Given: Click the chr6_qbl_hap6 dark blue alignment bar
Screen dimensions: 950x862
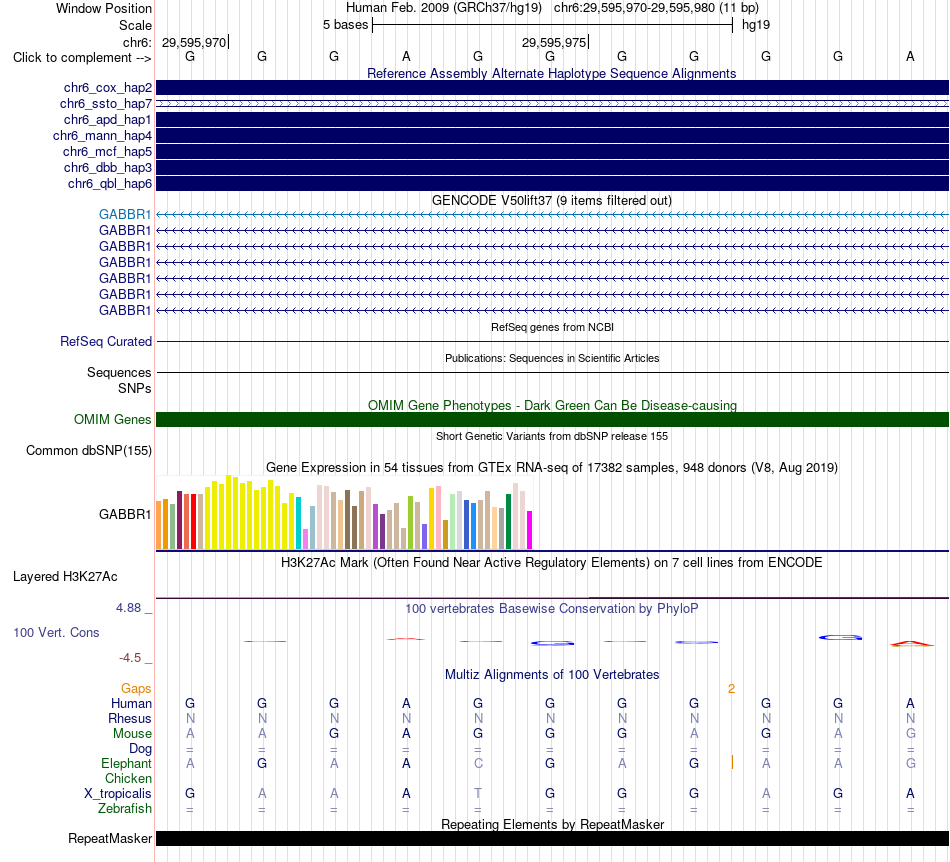Looking at the screenshot, I should [x=552, y=184].
